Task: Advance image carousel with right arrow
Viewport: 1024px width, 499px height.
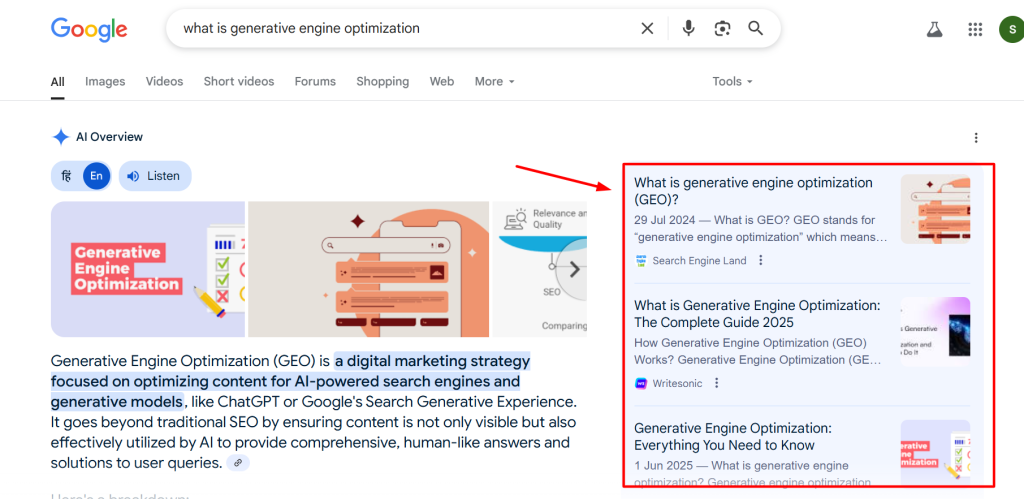Action: coord(574,269)
